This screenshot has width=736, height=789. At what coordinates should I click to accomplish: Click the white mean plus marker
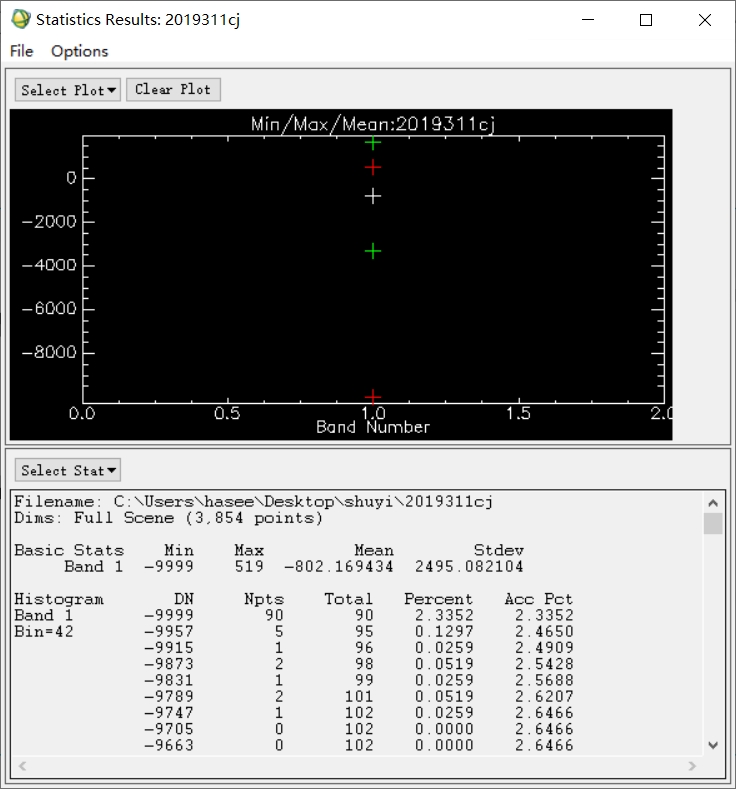coord(373,196)
